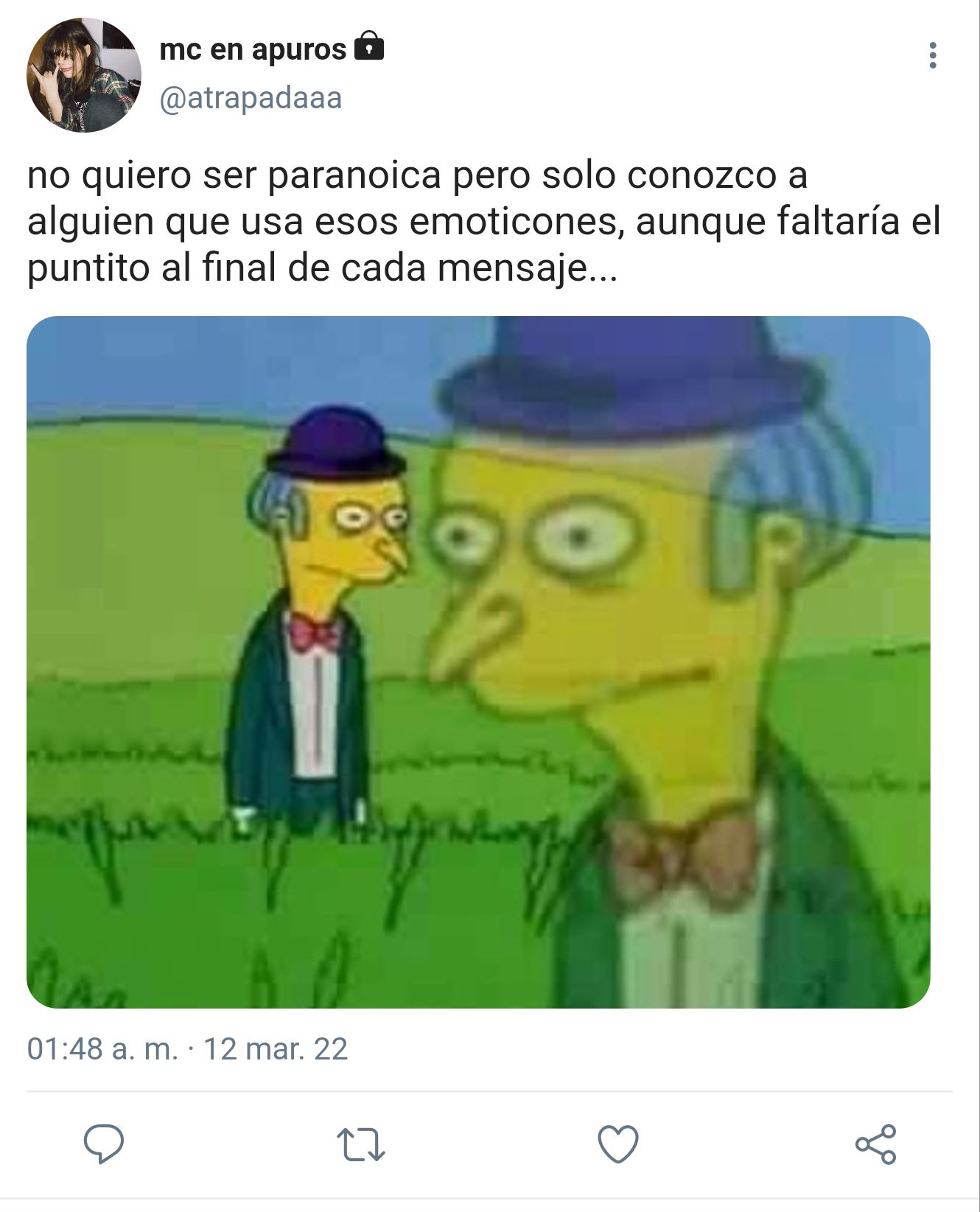Viewport: 980px width, 1212px height.
Task: Select the tweet text starting "no quiero ser"
Action: (484, 222)
